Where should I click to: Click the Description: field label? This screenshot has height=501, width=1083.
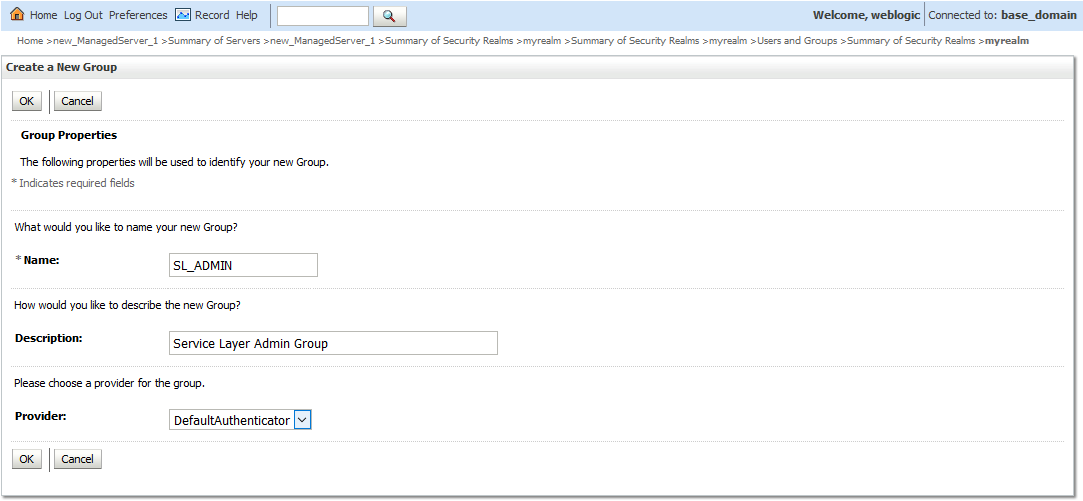pyautogui.click(x=48, y=338)
